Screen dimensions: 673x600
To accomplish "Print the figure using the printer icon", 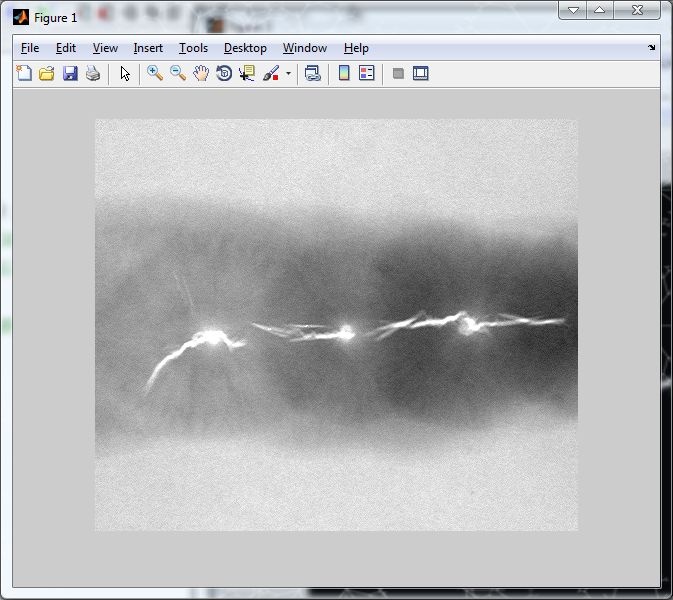I will coord(93,73).
